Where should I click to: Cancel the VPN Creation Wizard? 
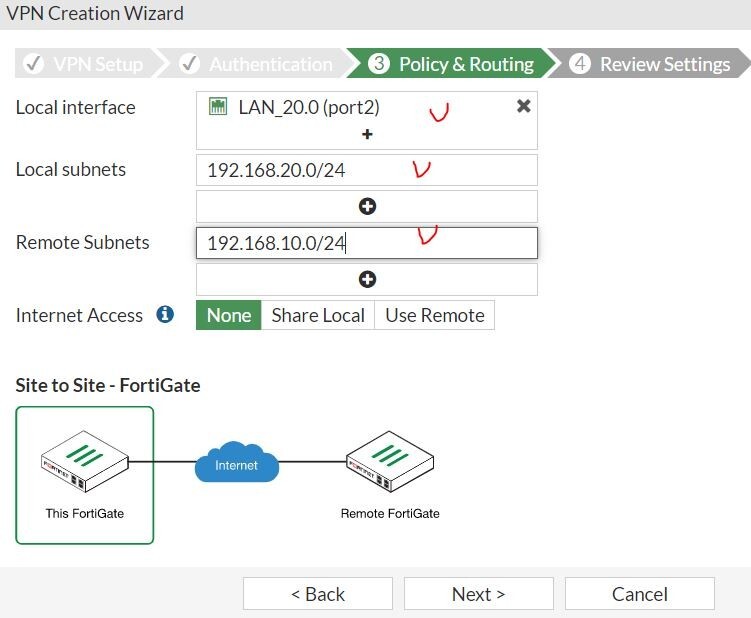tap(639, 594)
